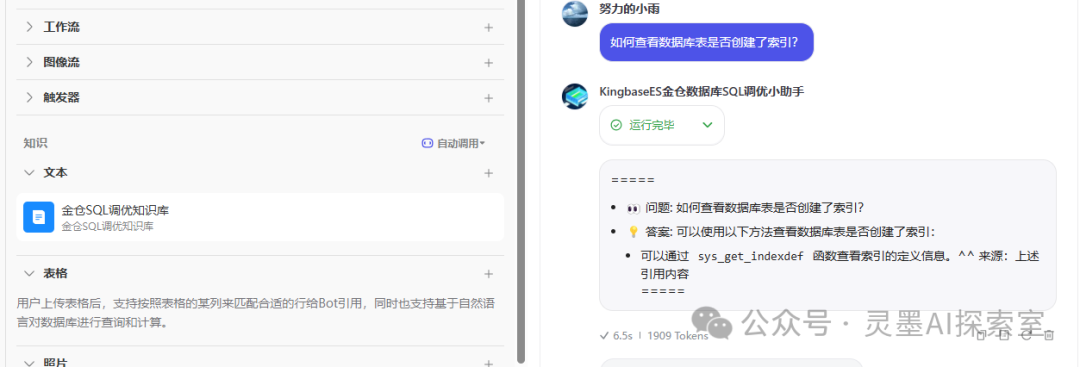The height and width of the screenshot is (367, 1080).
Task: Click the 答案 line in the bot answer
Action: 781,232
